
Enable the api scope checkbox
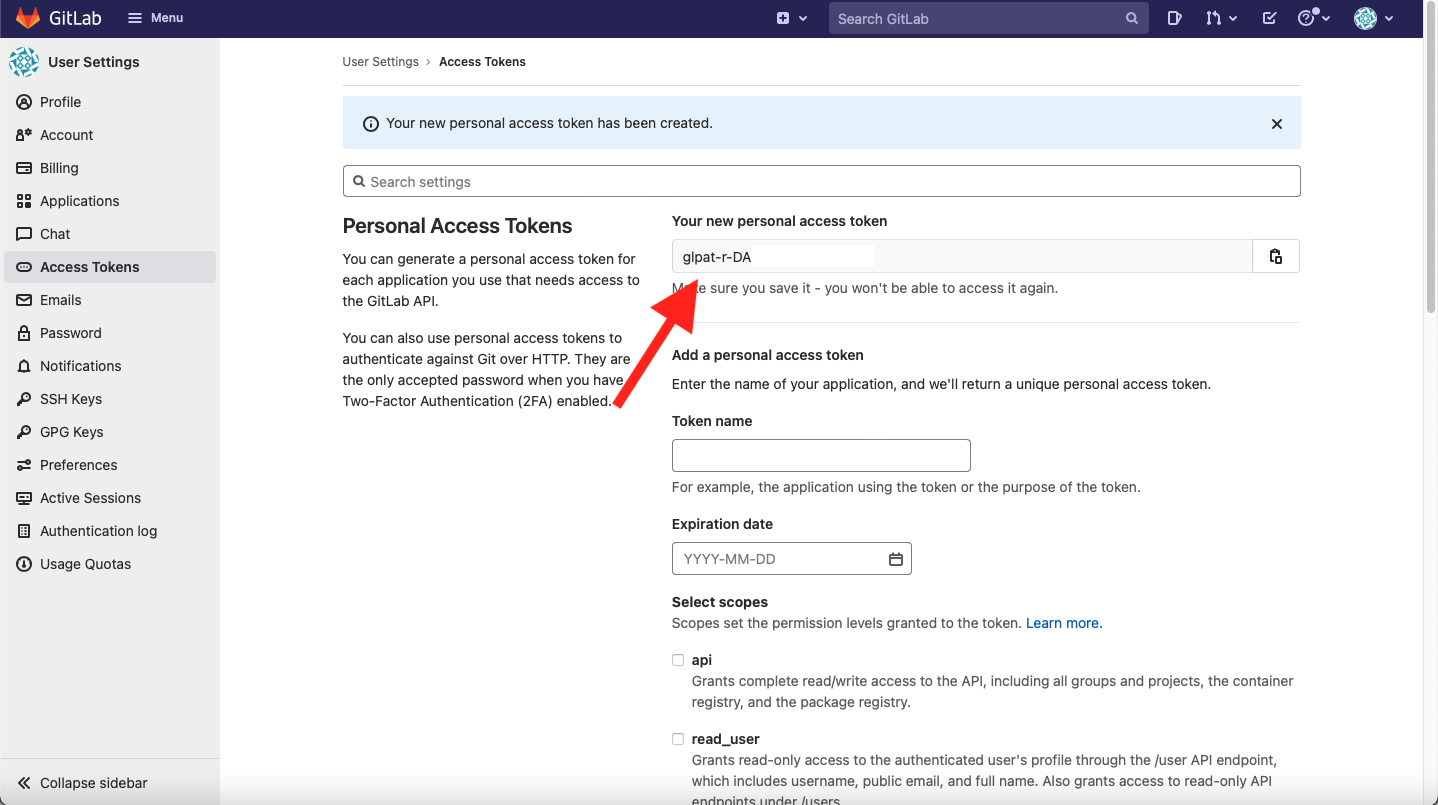pos(678,660)
